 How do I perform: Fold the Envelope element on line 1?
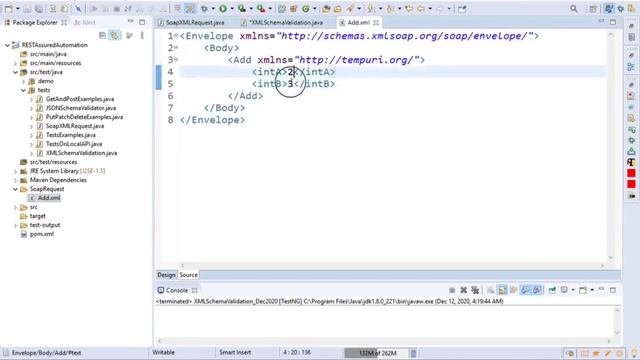tap(176, 36)
